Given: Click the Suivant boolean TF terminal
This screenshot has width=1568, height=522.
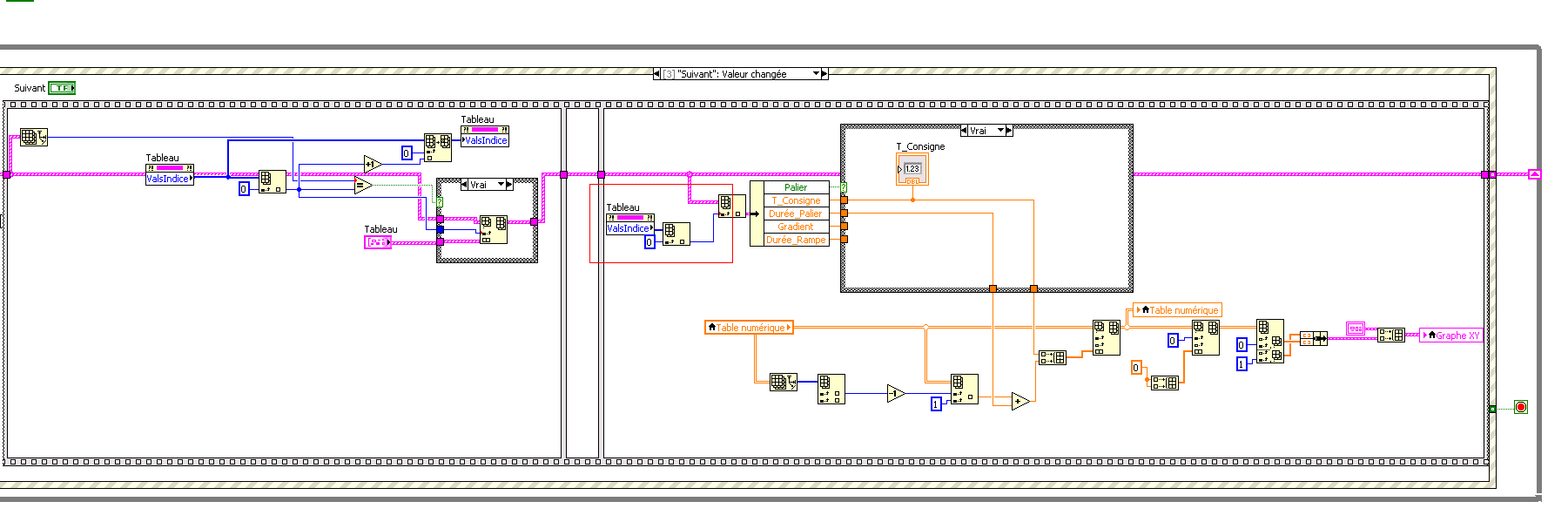Looking at the screenshot, I should (62, 88).
